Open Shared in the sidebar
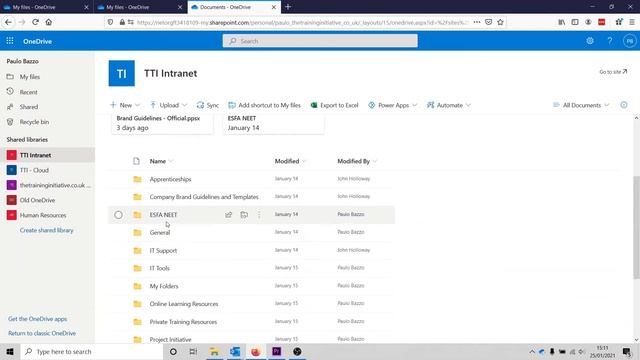 coord(29,107)
